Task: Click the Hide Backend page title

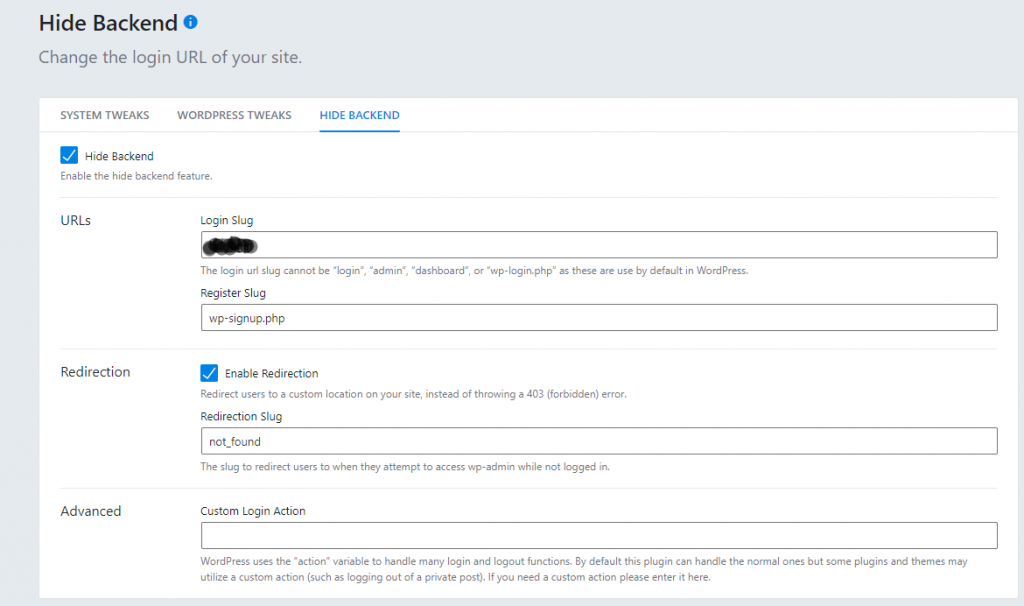Action: [104, 21]
